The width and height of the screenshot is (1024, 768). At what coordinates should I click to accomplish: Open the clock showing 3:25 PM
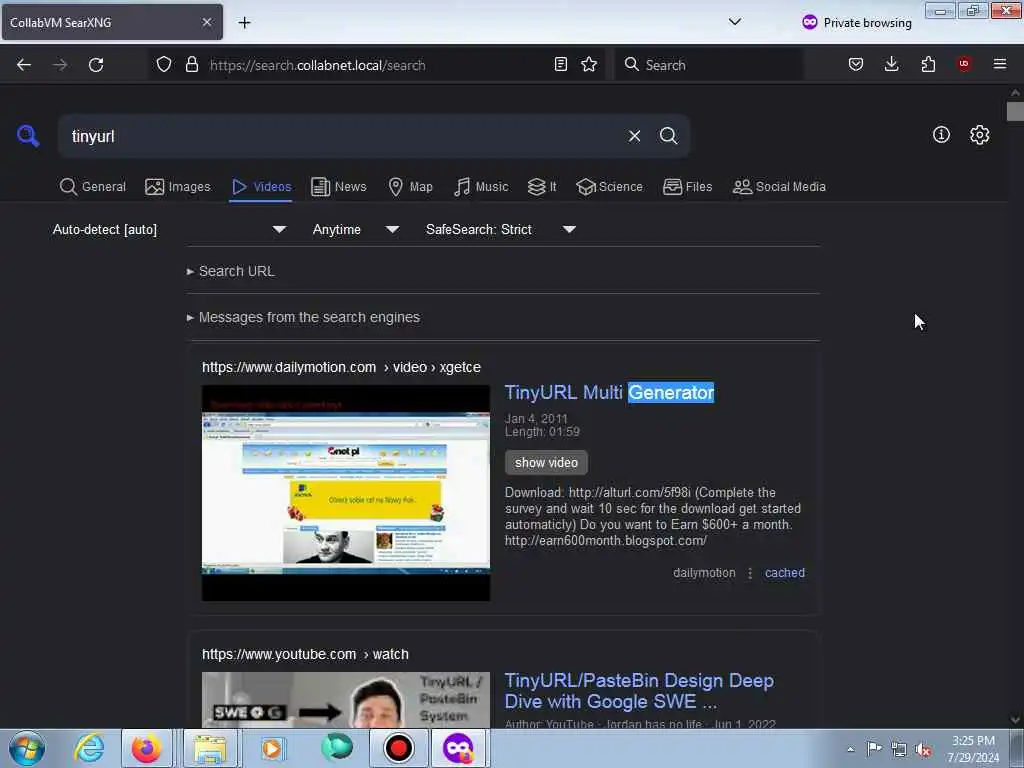pos(973,749)
